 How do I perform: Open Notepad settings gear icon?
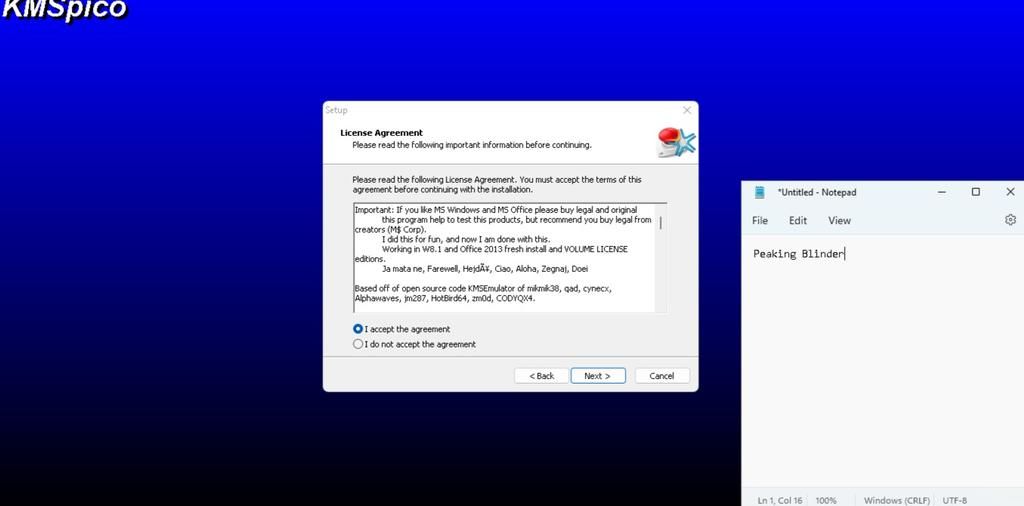click(x=1010, y=220)
